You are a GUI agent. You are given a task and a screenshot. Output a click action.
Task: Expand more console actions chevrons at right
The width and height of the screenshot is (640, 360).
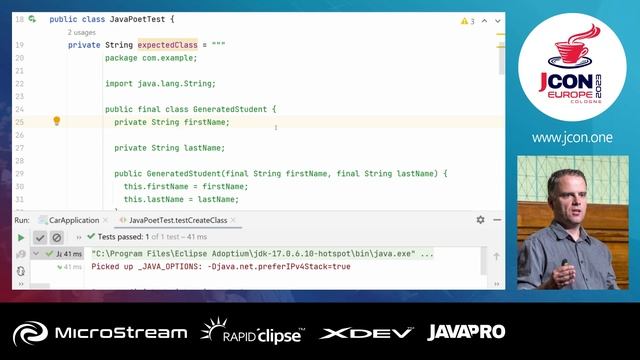point(496,284)
